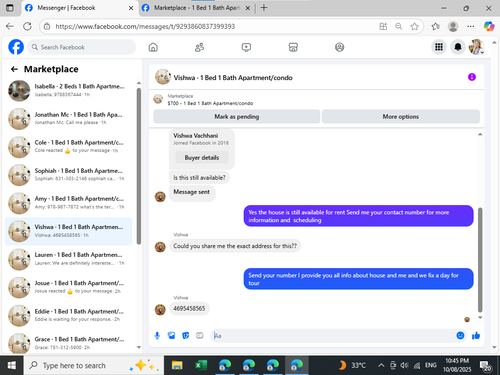Screen dimensions: 500x375
Task: Send a thumbs-up like
Action: tap(476, 335)
